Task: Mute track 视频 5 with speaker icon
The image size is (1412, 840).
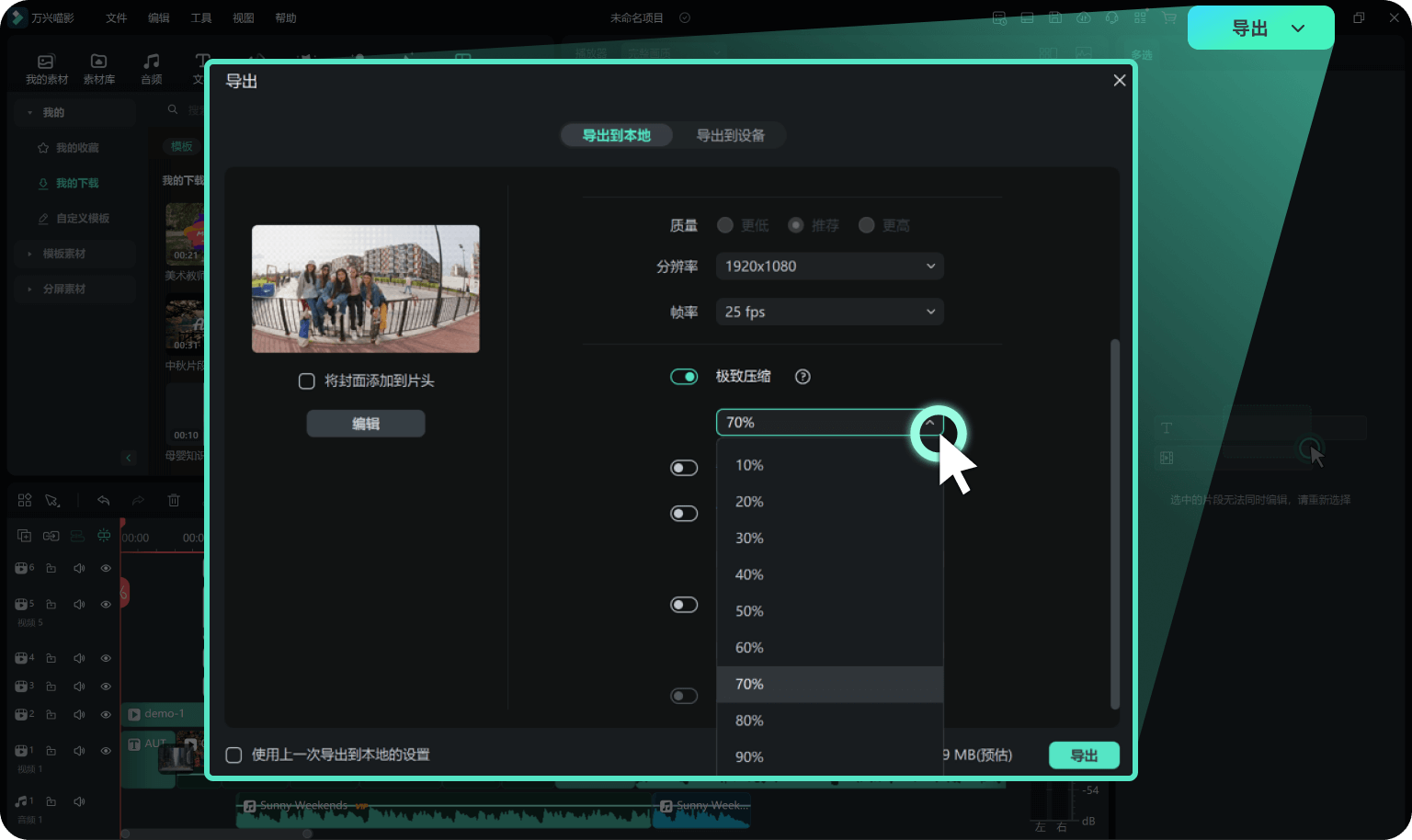Action: (x=79, y=605)
